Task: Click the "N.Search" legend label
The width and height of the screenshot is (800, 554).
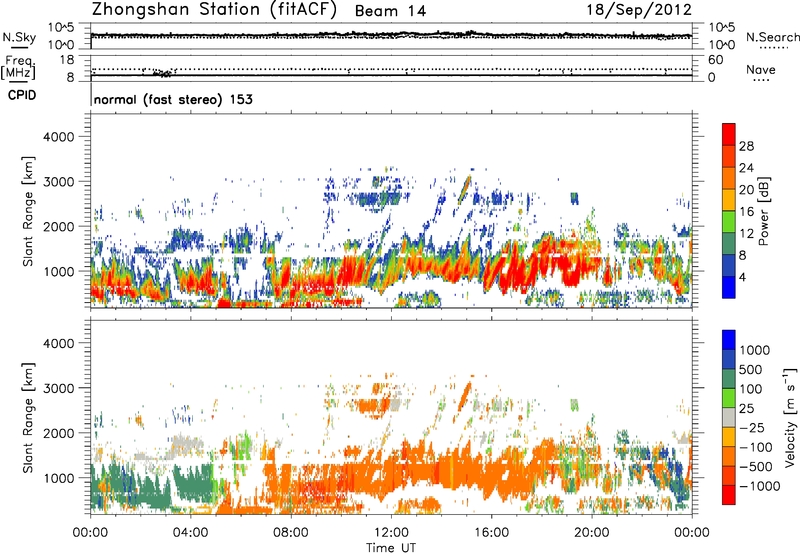Action: coord(772,37)
